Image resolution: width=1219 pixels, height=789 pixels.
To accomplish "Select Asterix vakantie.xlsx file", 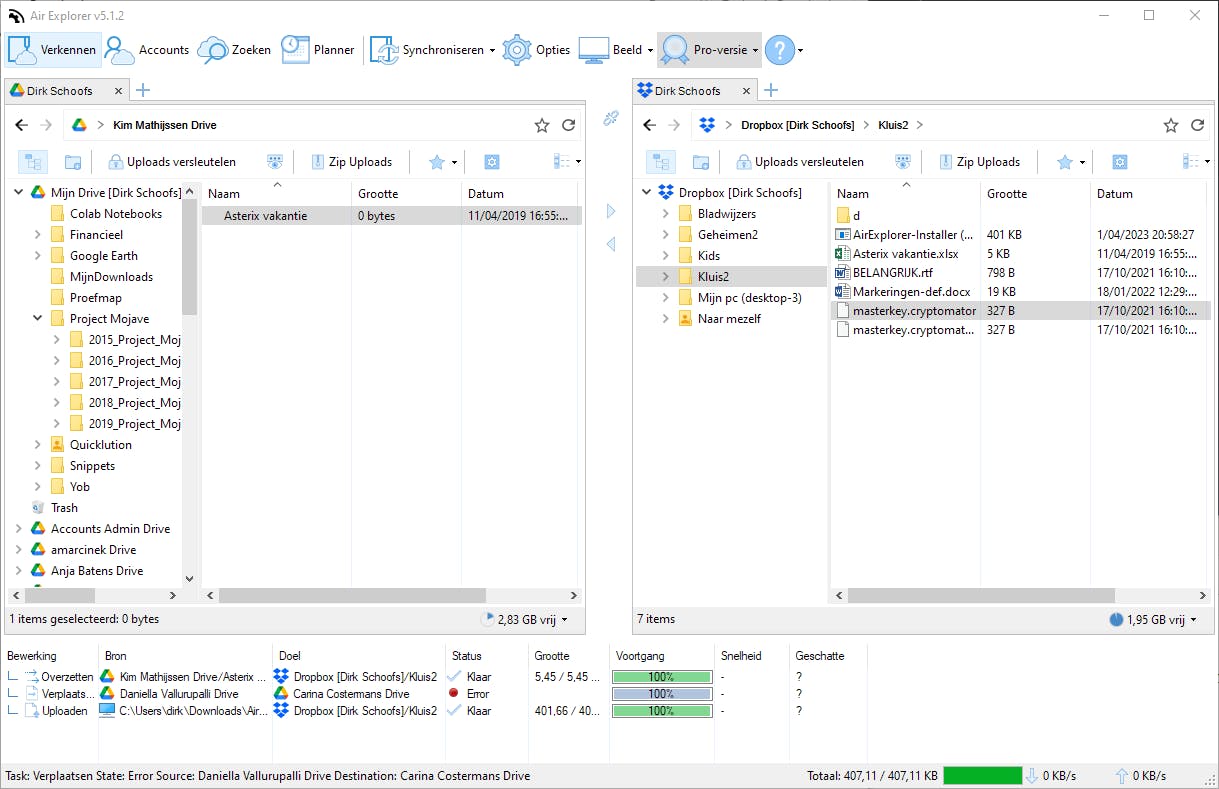I will click(905, 253).
